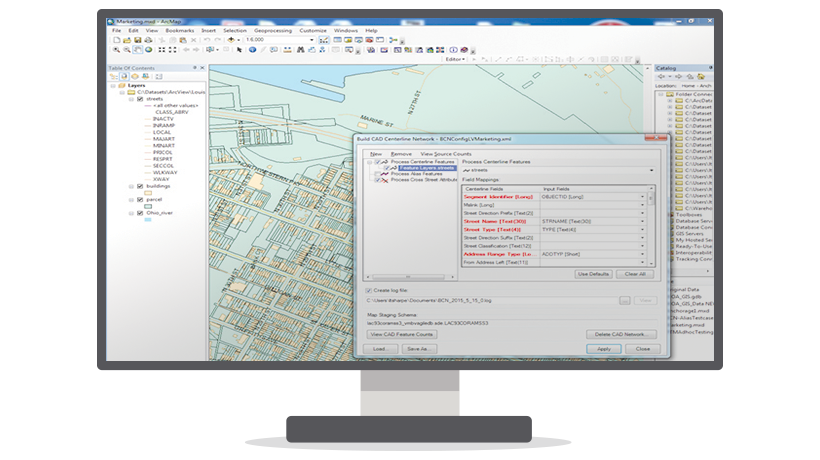Image resolution: width=820 pixels, height=460 pixels.
Task: Click View Source Counts in dialog menu
Action: pos(446,154)
